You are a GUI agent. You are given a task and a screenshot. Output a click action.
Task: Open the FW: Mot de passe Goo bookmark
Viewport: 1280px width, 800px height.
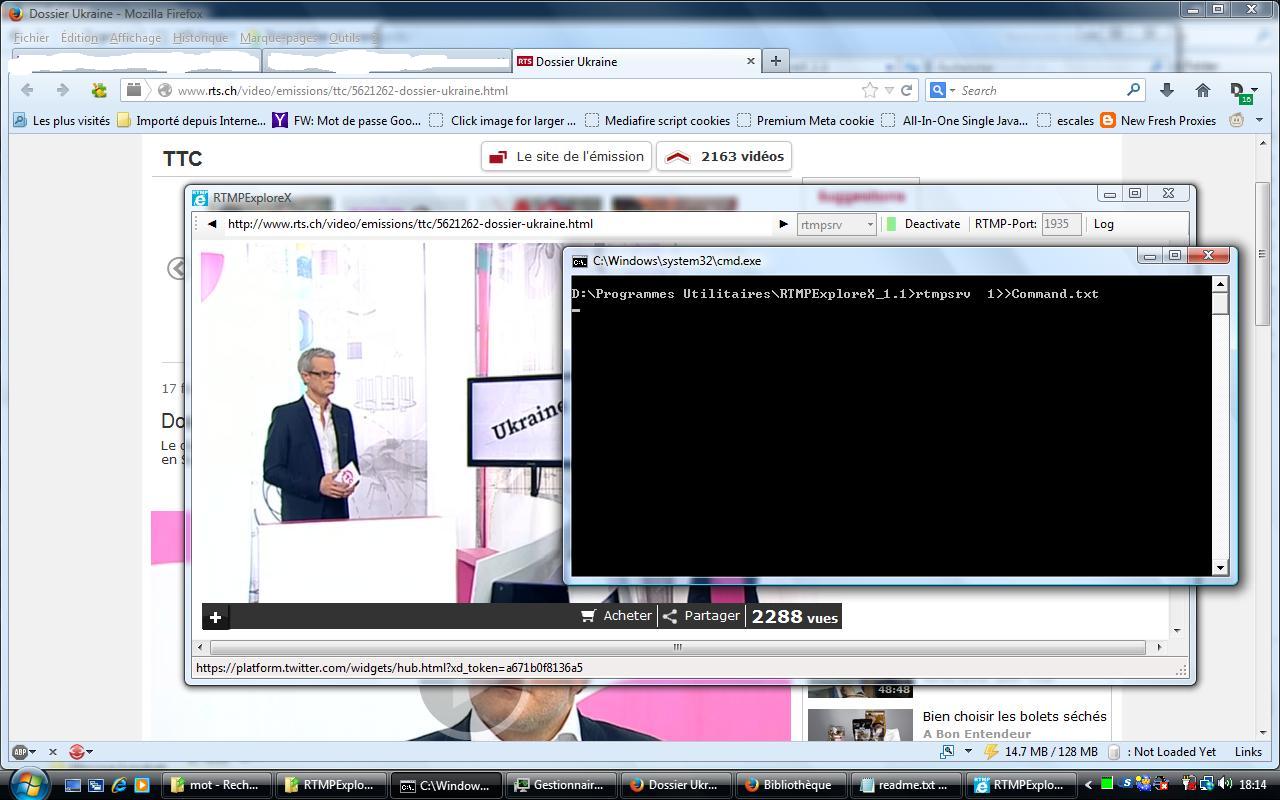click(347, 120)
